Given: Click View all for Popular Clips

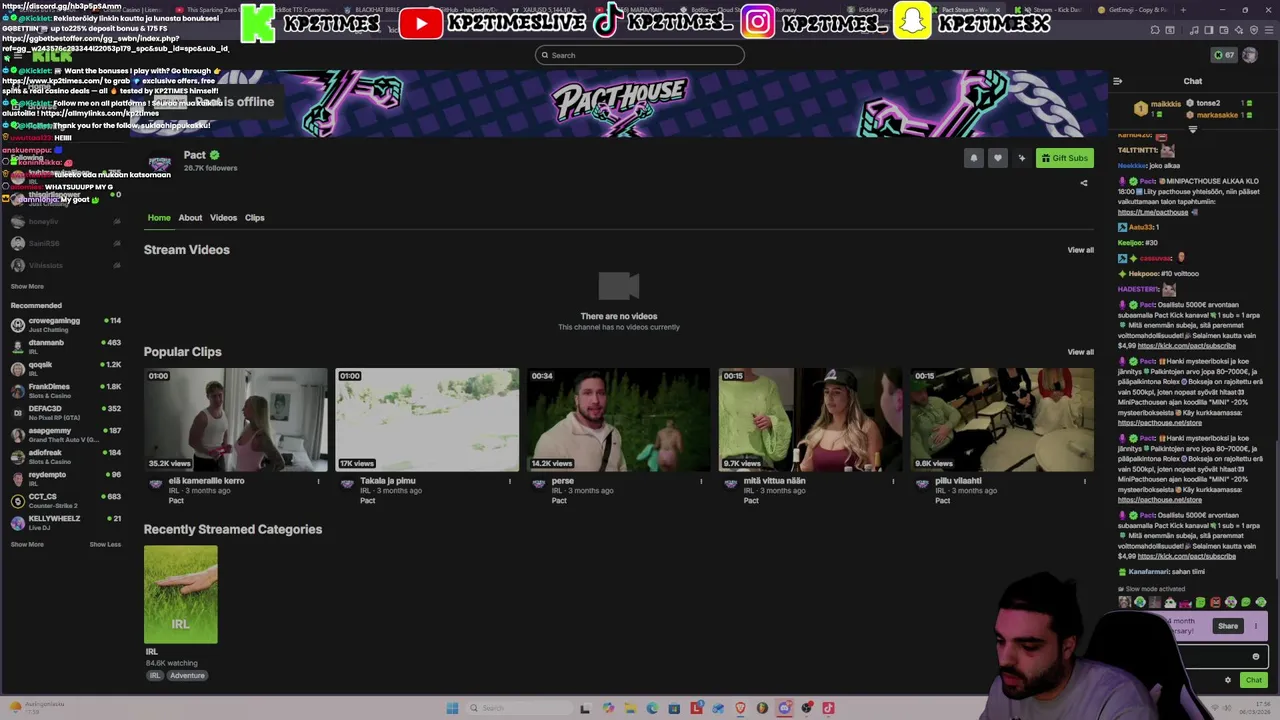Looking at the screenshot, I should pos(1080,352).
